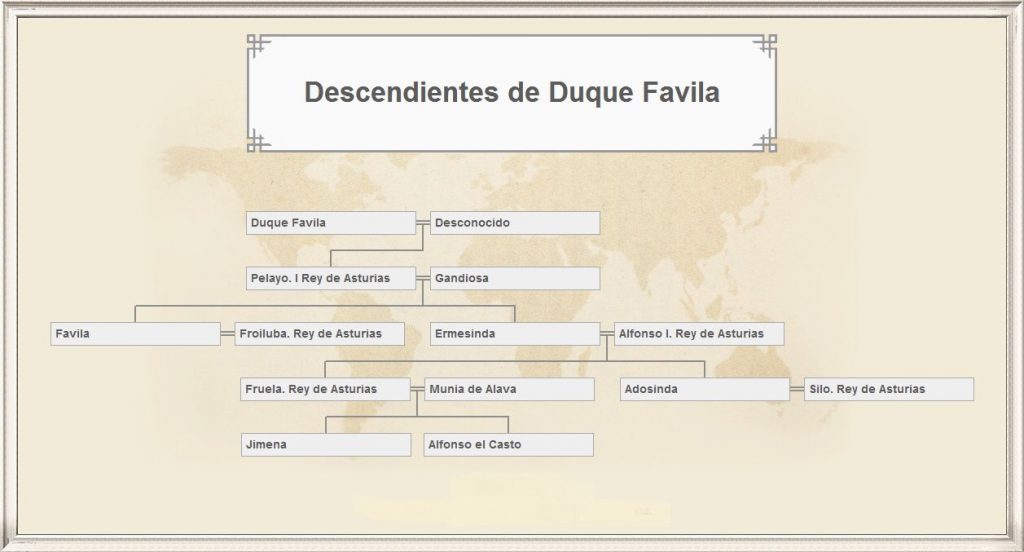Select the Favila child box

click(x=135, y=334)
